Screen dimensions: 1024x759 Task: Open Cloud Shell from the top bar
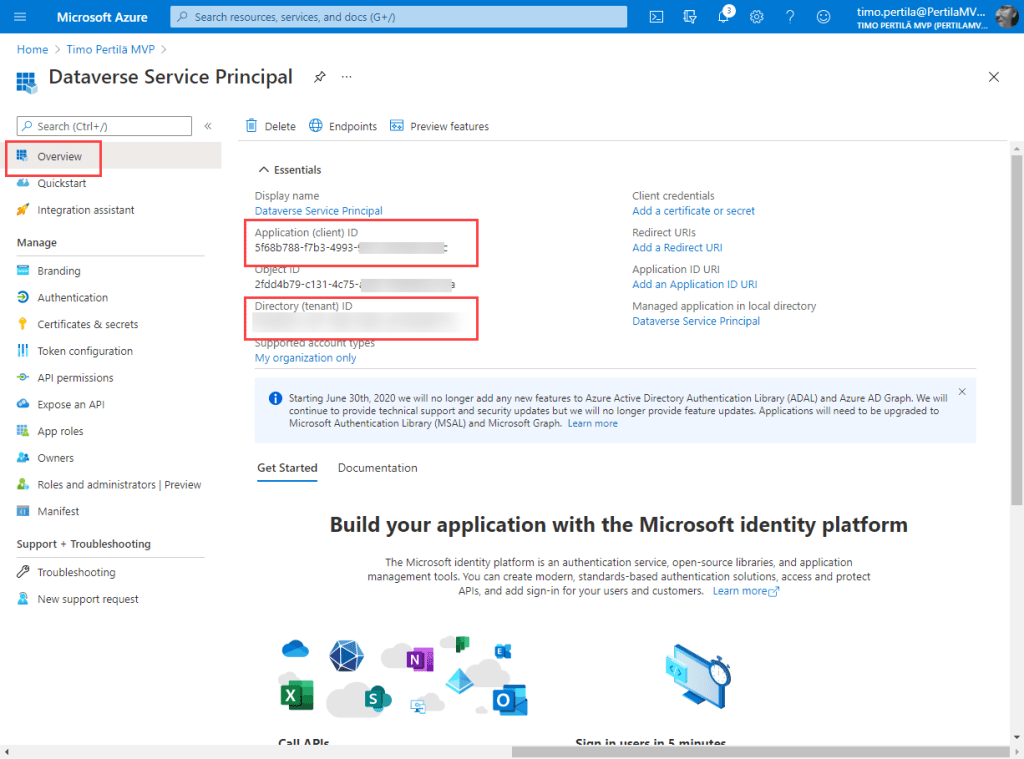pos(657,17)
